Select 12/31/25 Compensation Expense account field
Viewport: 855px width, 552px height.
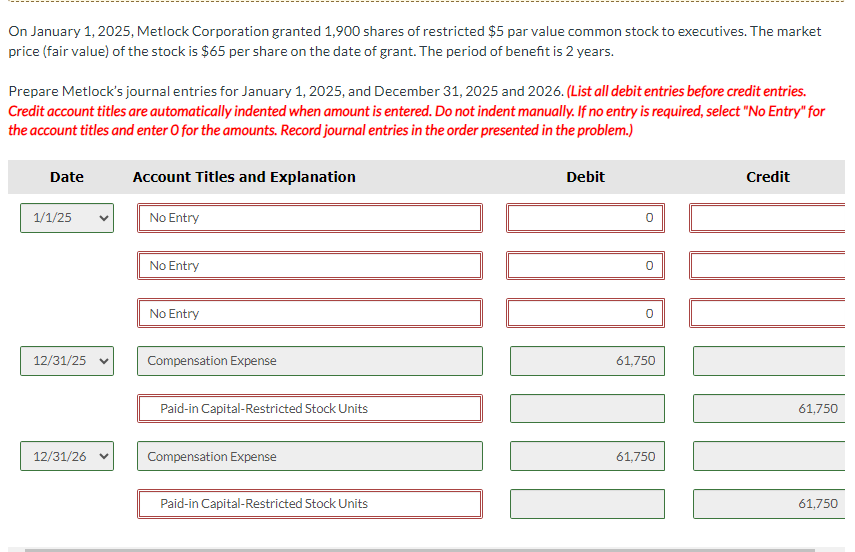point(310,361)
